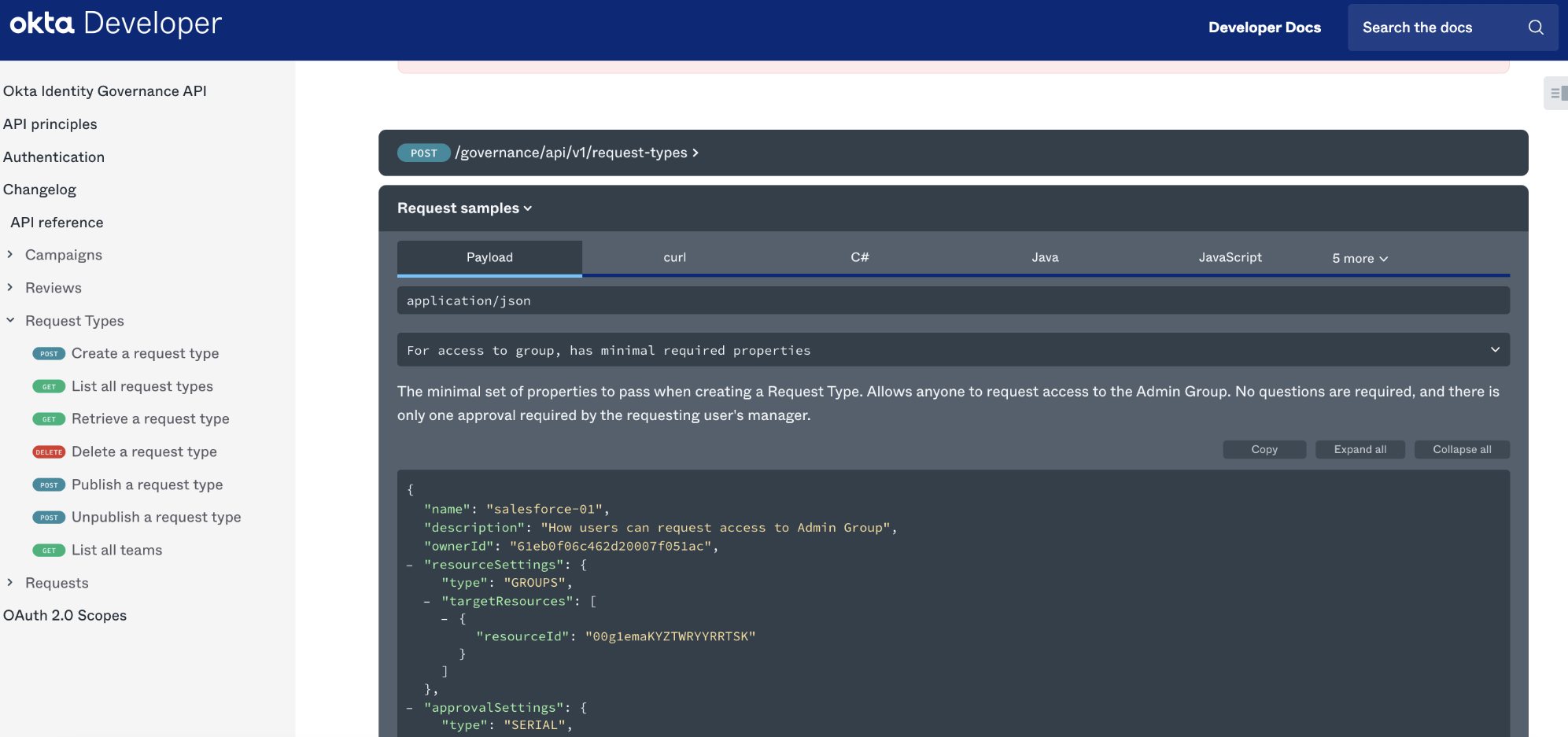1568x737 pixels.
Task: Open the table of contents side panel icon
Action: (1555, 94)
